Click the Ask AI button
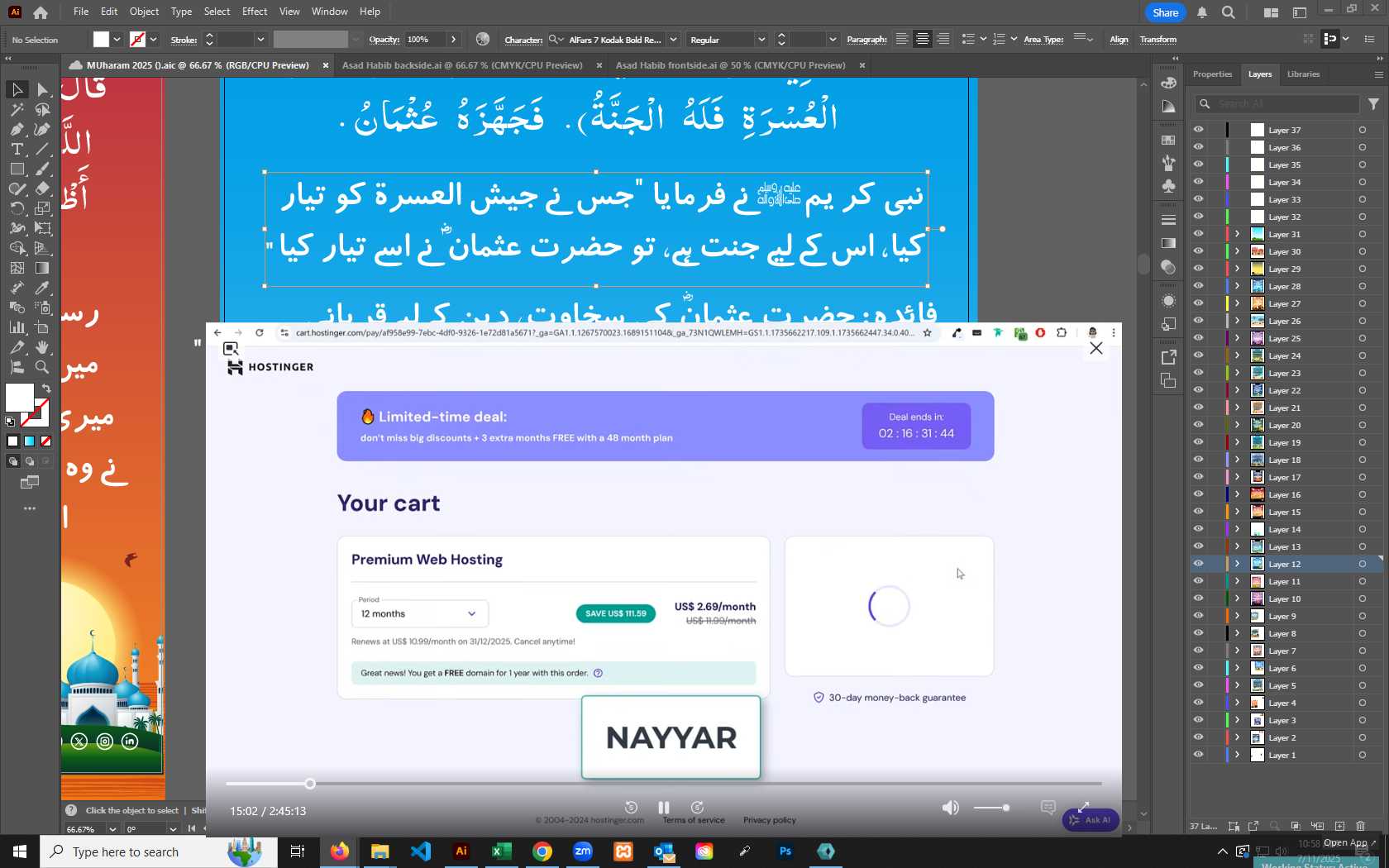 pos(1091,820)
